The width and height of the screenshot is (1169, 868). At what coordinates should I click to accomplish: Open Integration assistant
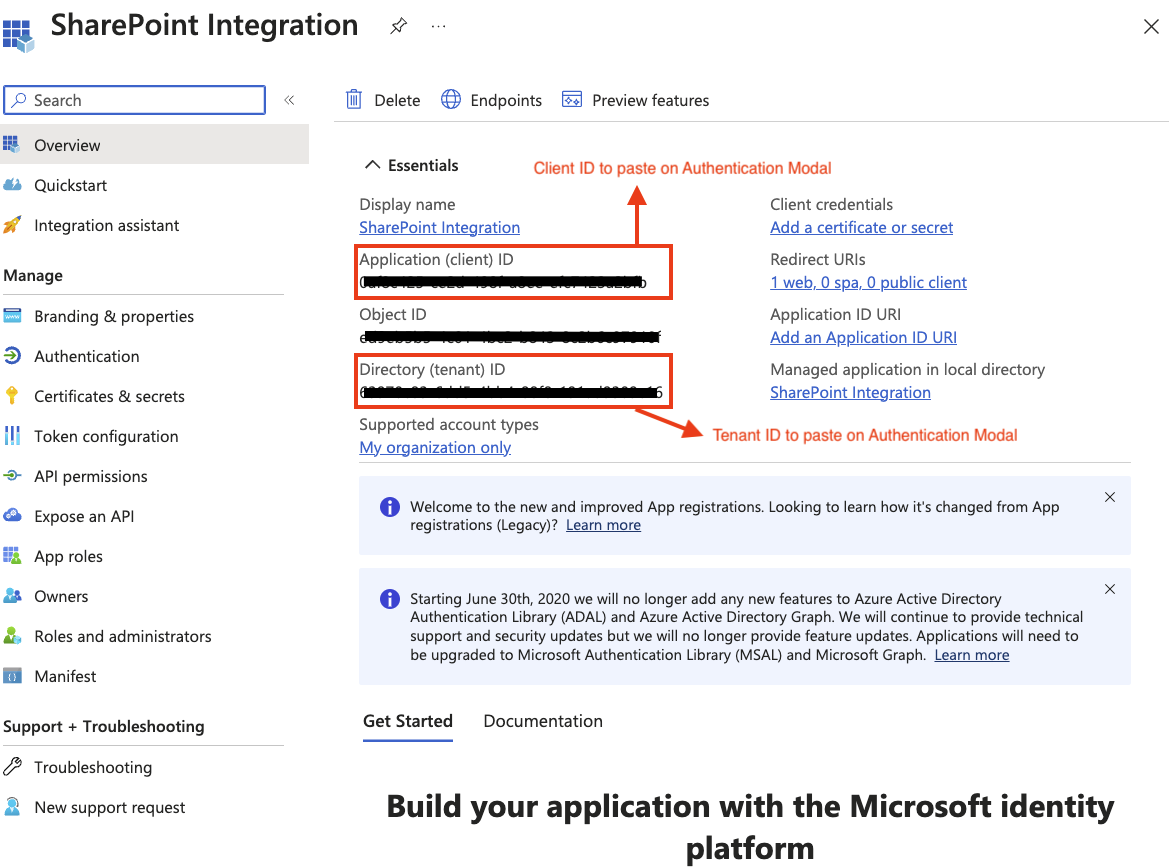(x=107, y=225)
